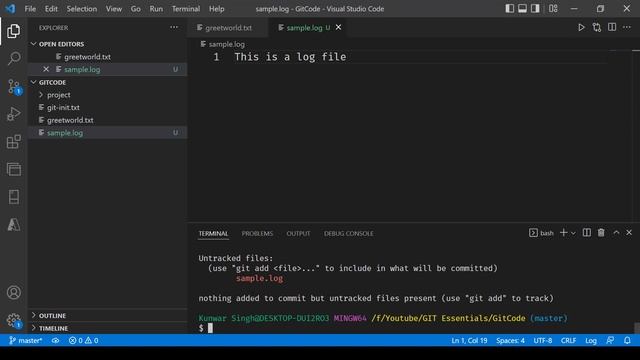Image resolution: width=640 pixels, height=360 pixels.
Task: Click Ln 1, Col 19 cursor position
Action: (x=469, y=340)
